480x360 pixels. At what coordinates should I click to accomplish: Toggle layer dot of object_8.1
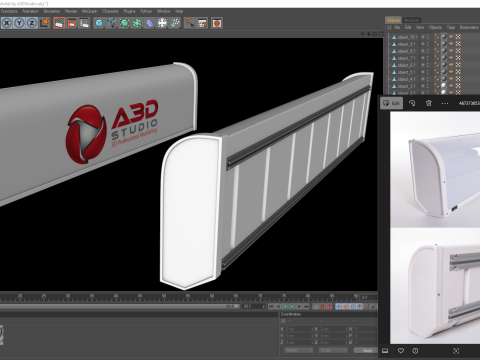pos(423,51)
